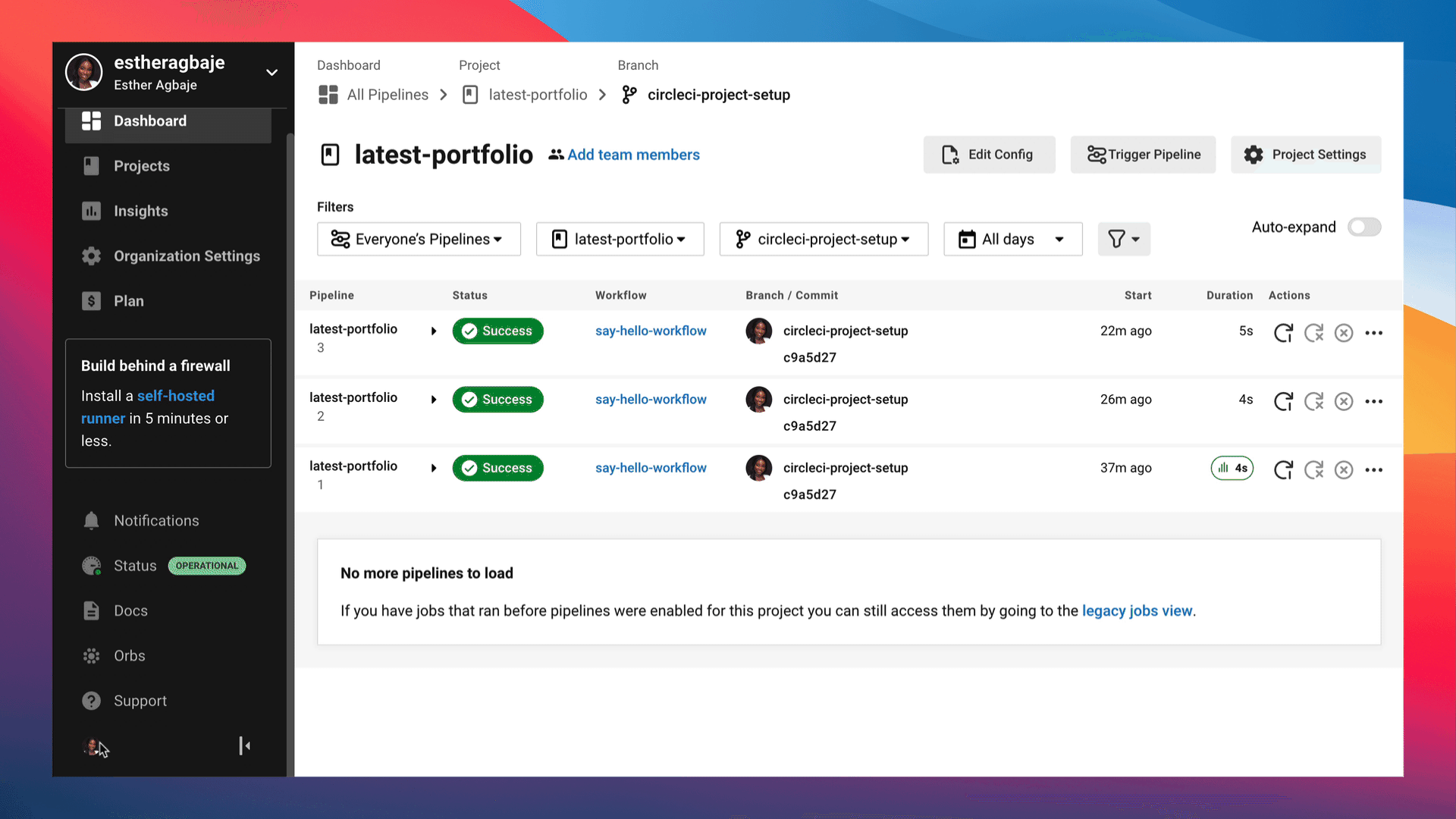Click the Success badge for pipeline 2
This screenshot has width=1456, height=819.
pyautogui.click(x=497, y=400)
